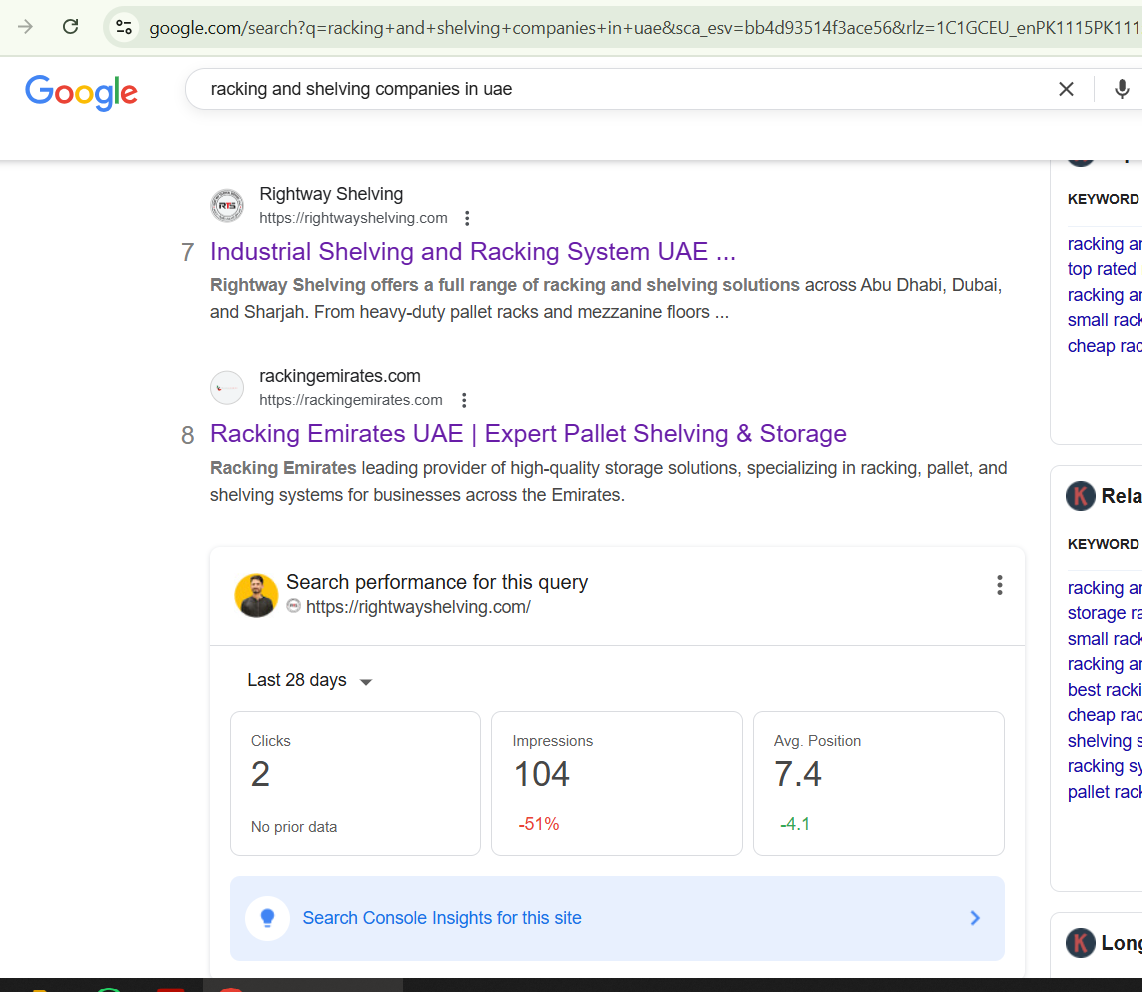This screenshot has height=992, width=1142.
Task: Clear the search box with X icon
Action: [1066, 89]
